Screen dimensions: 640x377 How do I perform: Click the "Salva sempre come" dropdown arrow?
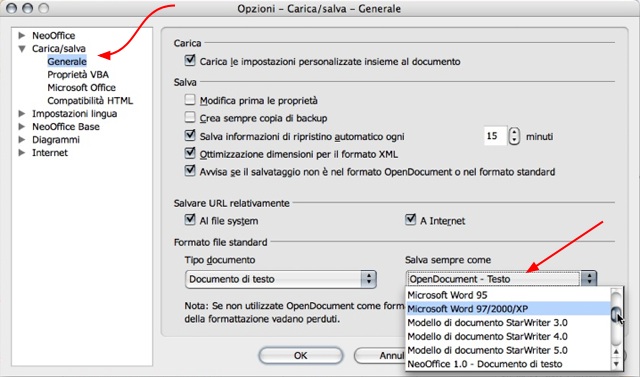click(589, 279)
